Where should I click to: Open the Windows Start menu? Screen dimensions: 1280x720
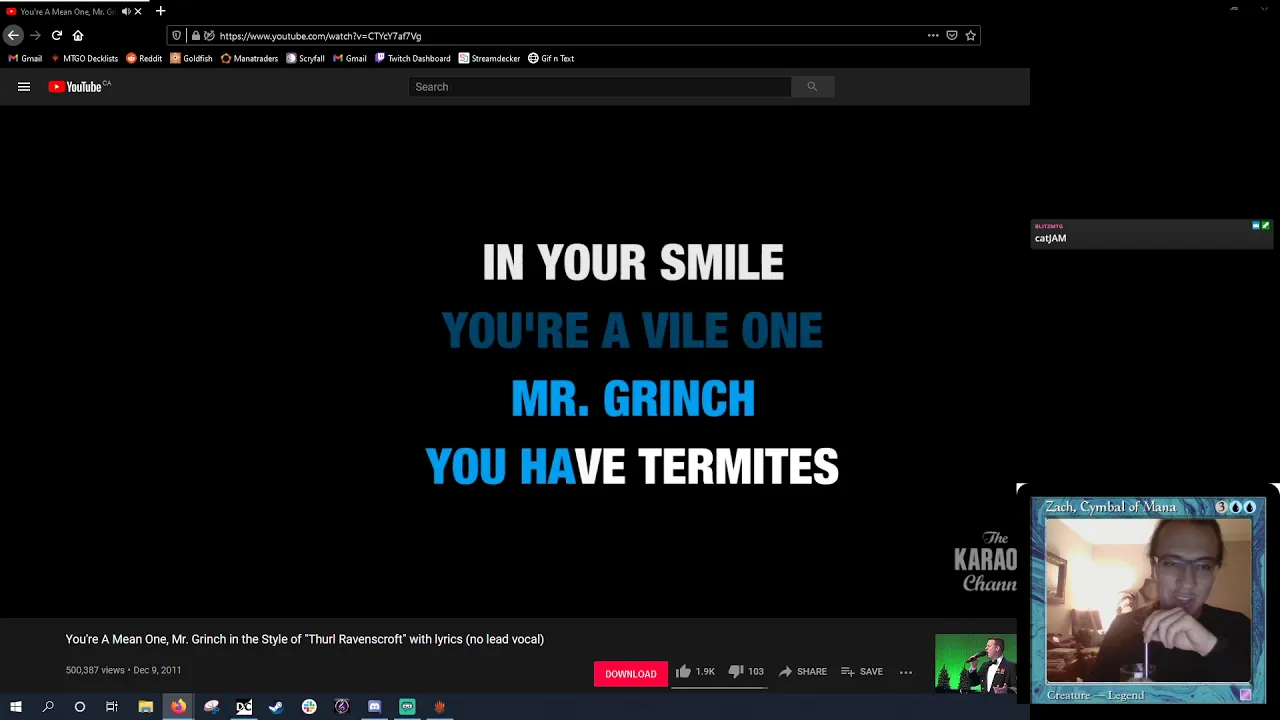[15, 707]
